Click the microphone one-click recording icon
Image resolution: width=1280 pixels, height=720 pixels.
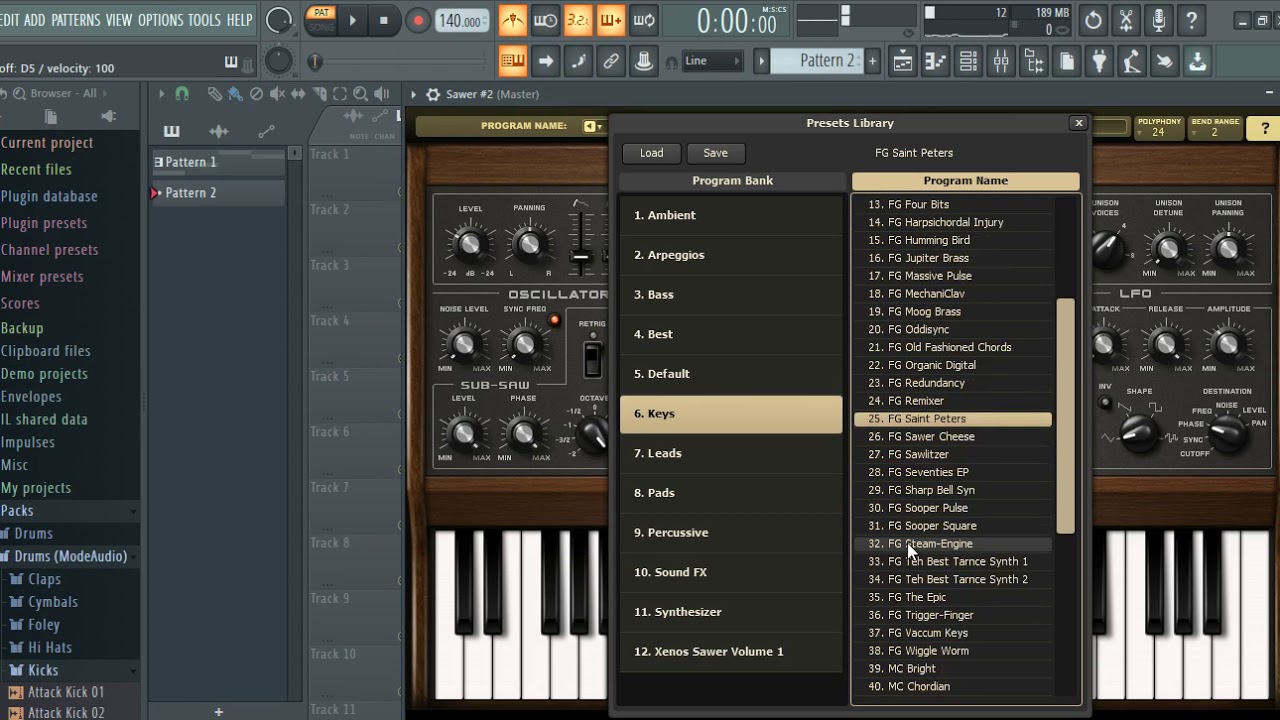point(1159,20)
